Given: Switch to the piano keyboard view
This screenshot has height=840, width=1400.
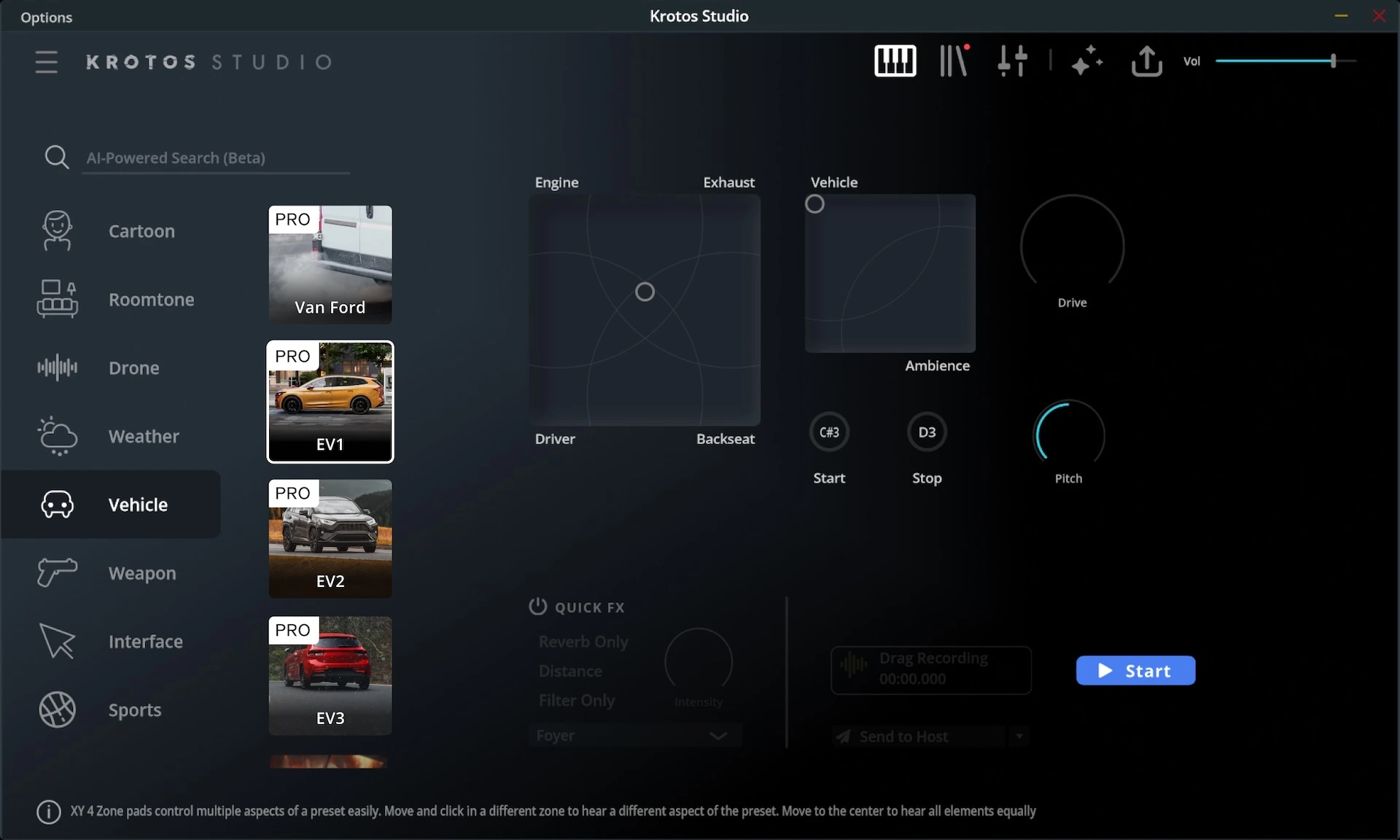Looking at the screenshot, I should tap(895, 61).
